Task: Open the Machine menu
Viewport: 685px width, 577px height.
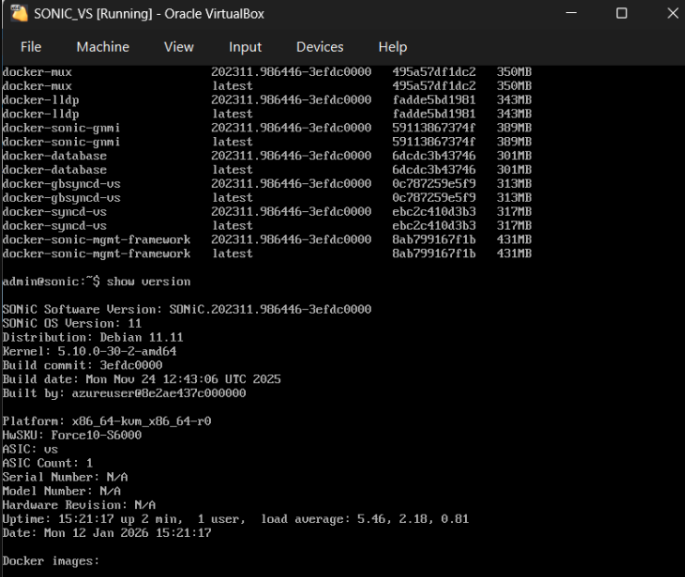Action: click(x=103, y=47)
